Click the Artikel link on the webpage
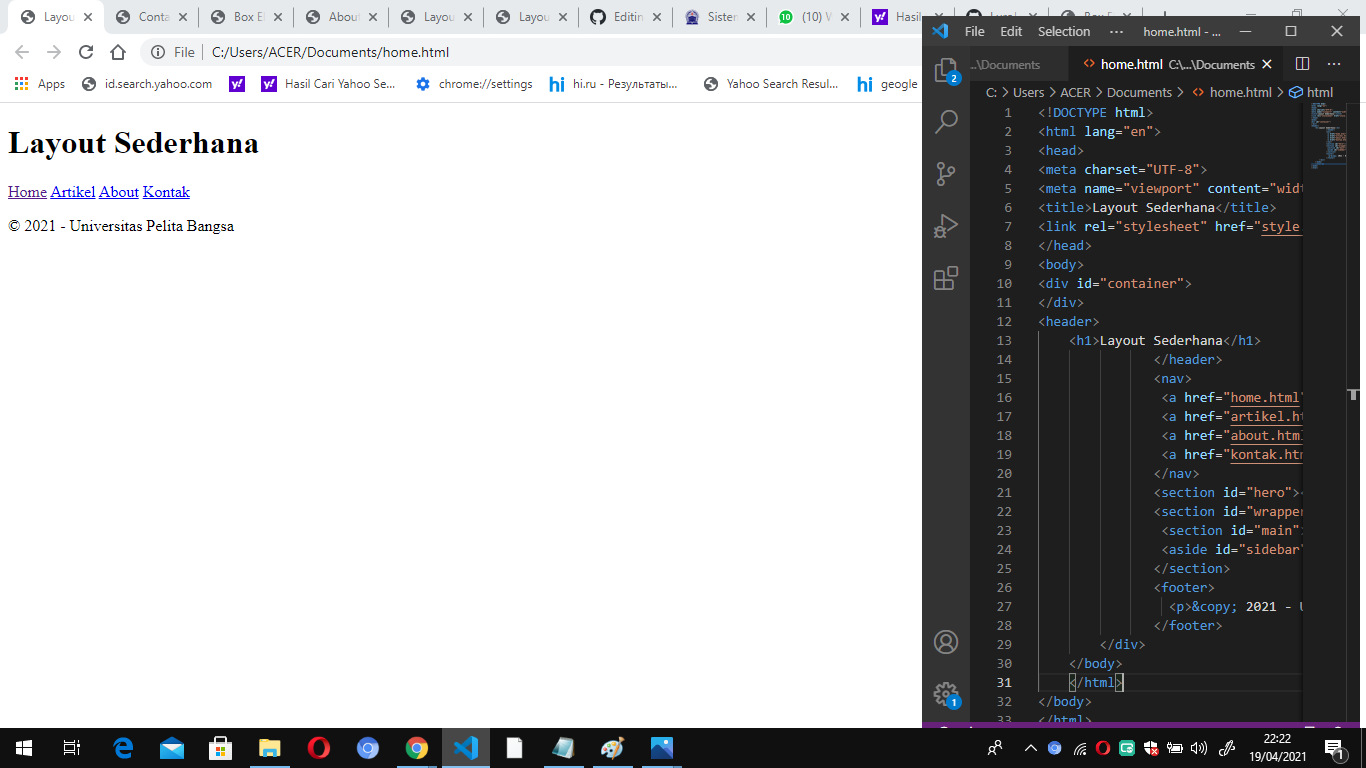The height and width of the screenshot is (768, 1366). [x=72, y=192]
